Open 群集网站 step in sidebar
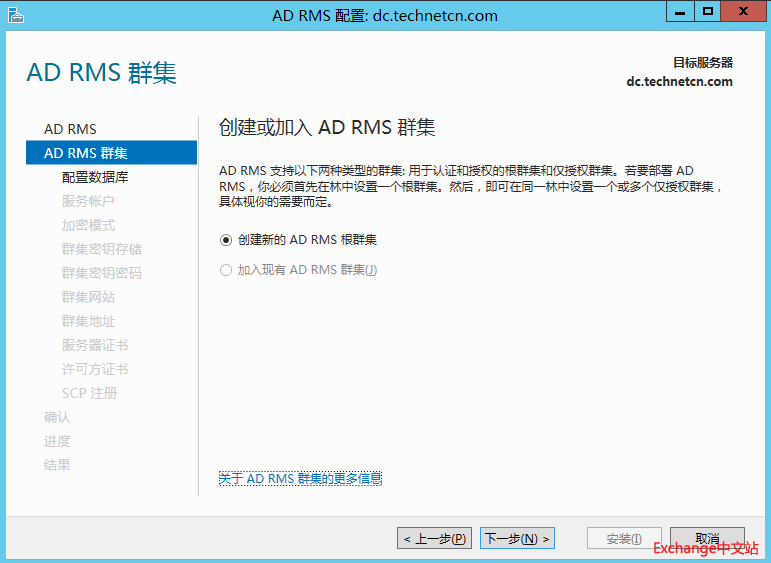Viewport: 771px width, 563px height. [x=88, y=297]
